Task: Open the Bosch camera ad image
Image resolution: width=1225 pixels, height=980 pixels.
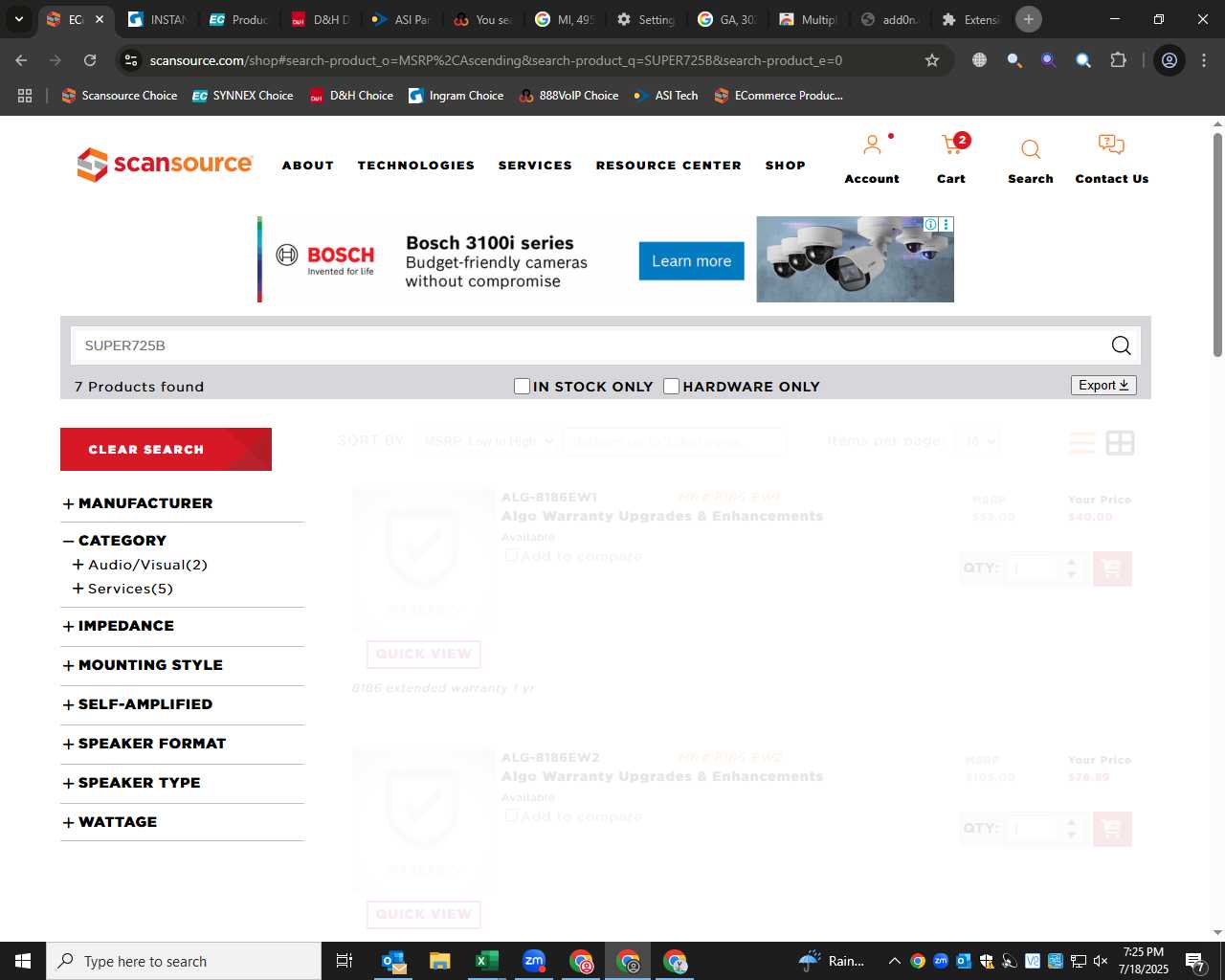Action: click(855, 259)
